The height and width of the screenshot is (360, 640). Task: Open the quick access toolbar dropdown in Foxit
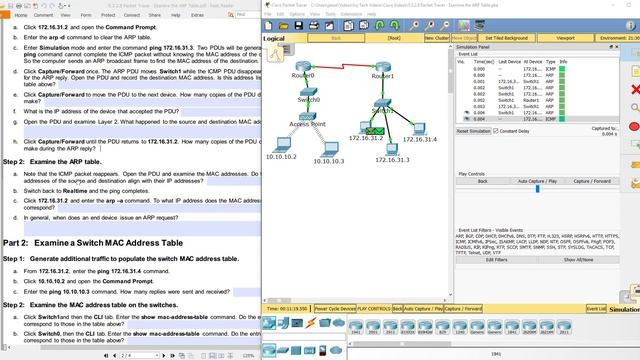(68, 6)
